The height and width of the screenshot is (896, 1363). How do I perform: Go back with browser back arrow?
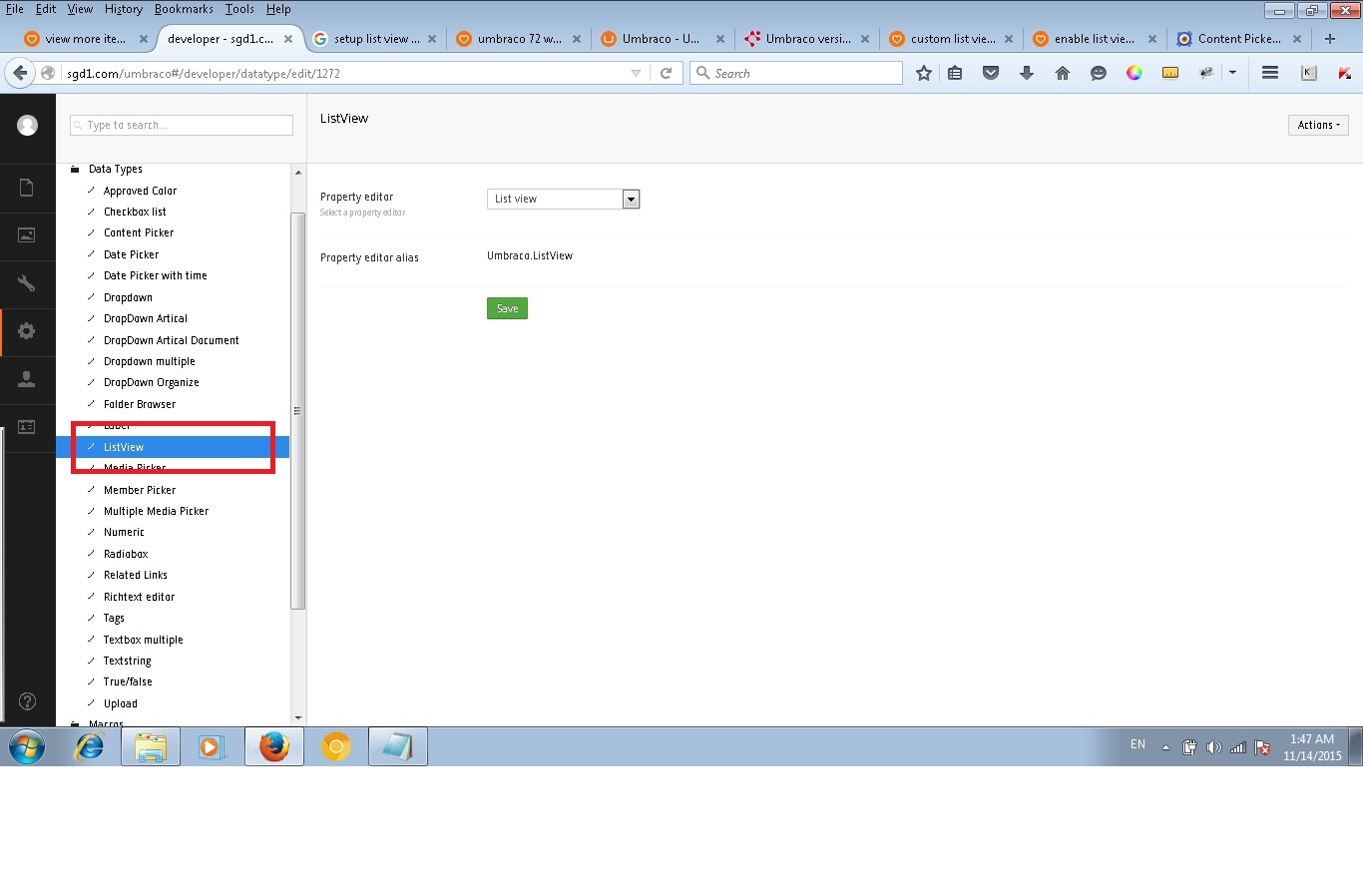(x=20, y=73)
